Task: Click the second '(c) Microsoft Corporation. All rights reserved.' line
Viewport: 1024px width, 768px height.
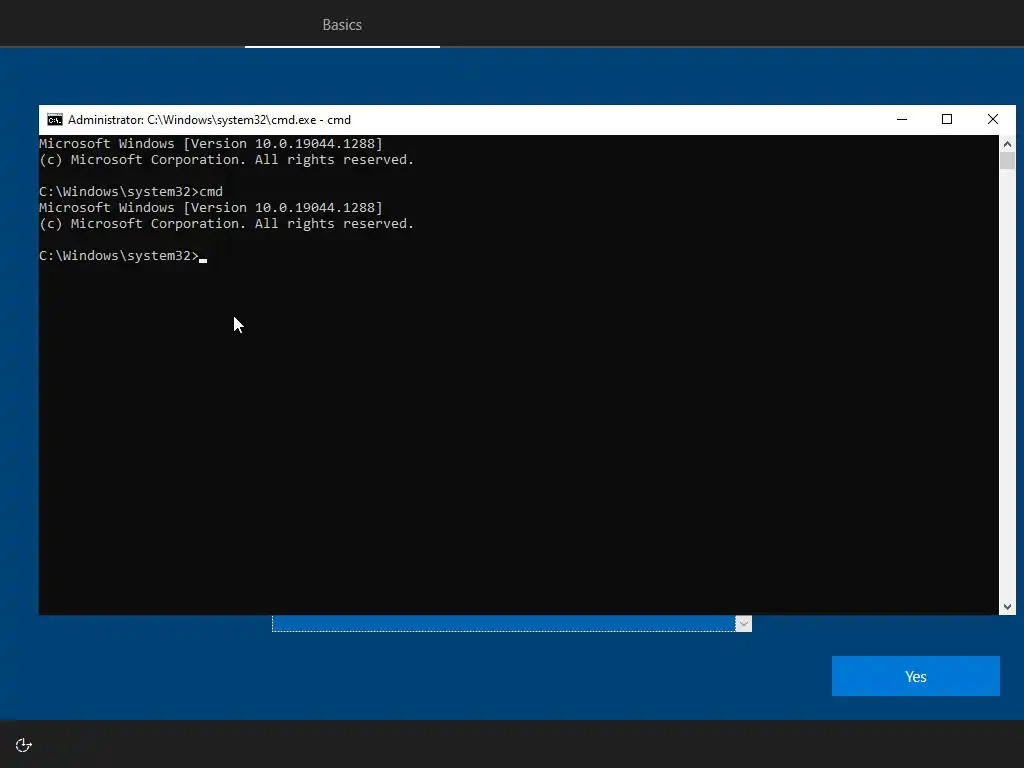Action: click(227, 223)
